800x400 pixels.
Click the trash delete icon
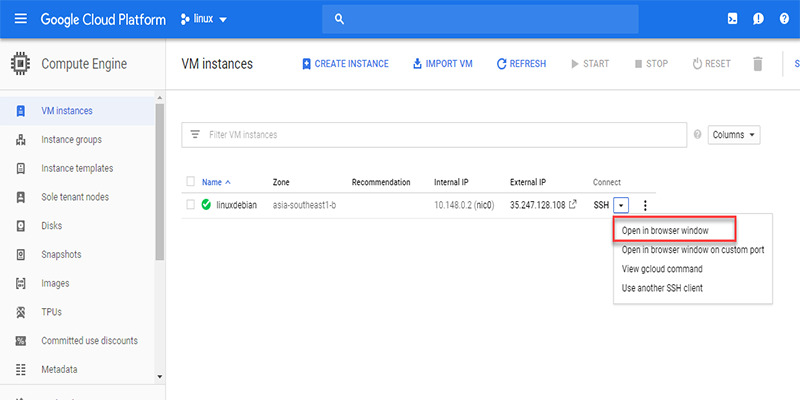[758, 64]
